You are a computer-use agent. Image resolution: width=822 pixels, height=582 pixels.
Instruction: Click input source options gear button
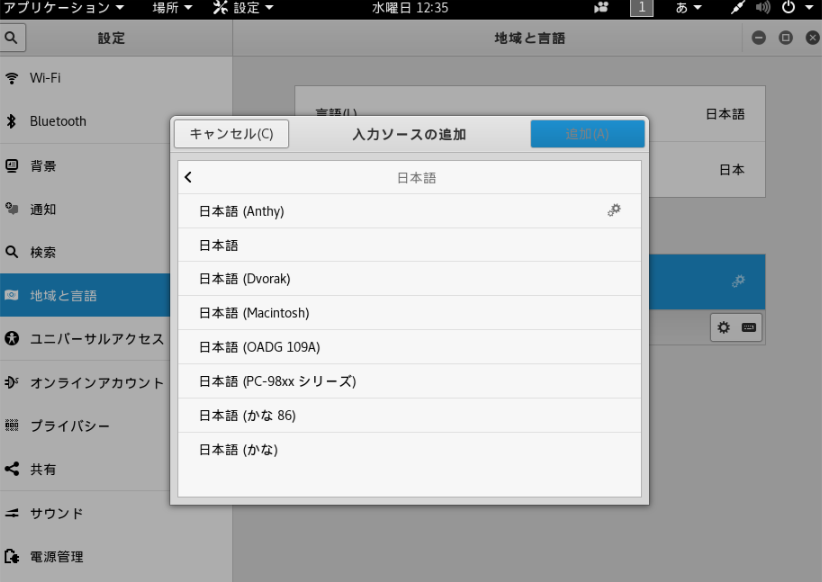point(723,328)
